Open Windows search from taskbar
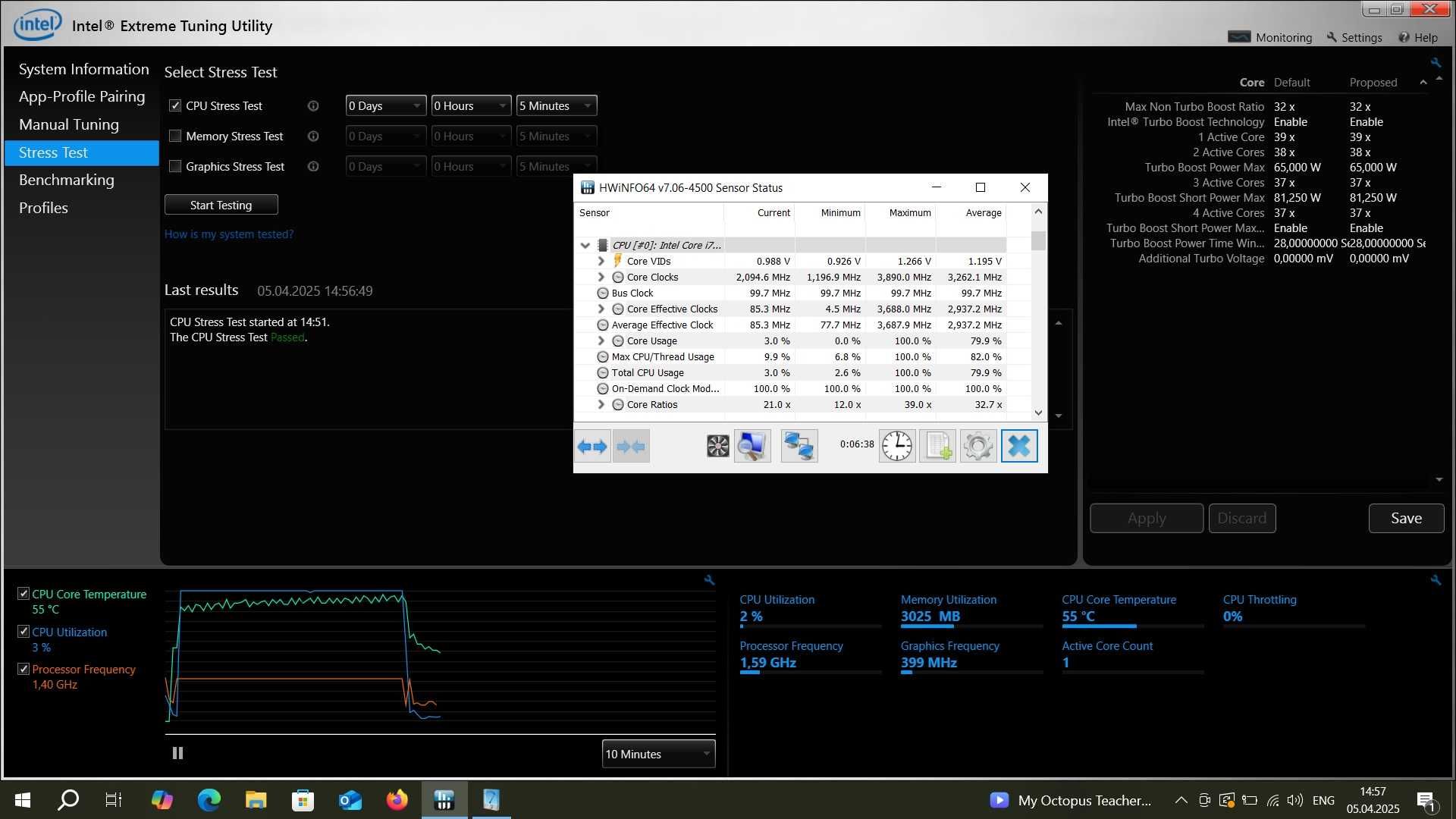Viewport: 1456px width, 819px height. (68, 800)
